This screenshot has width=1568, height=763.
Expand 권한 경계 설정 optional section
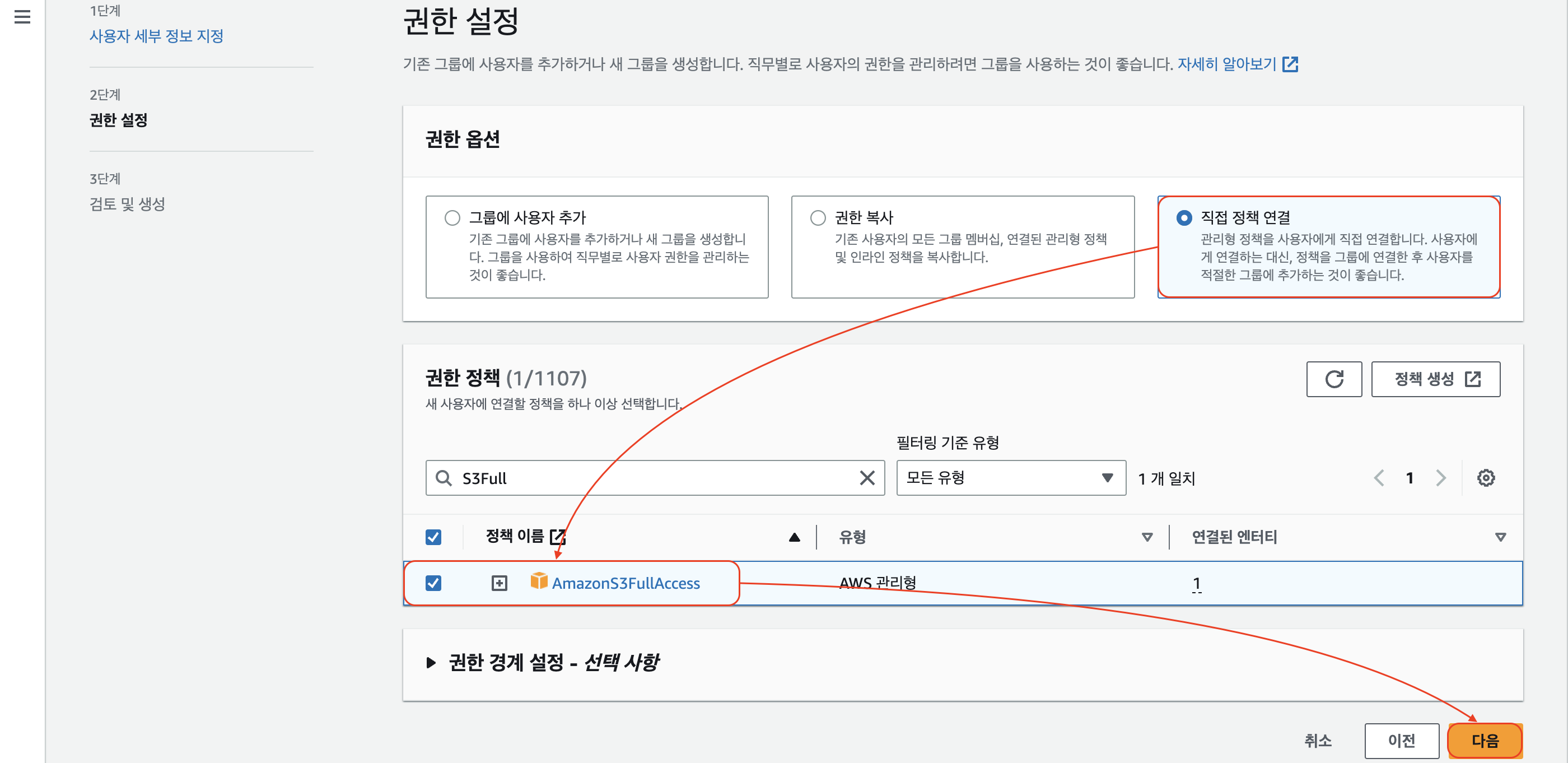click(x=431, y=663)
